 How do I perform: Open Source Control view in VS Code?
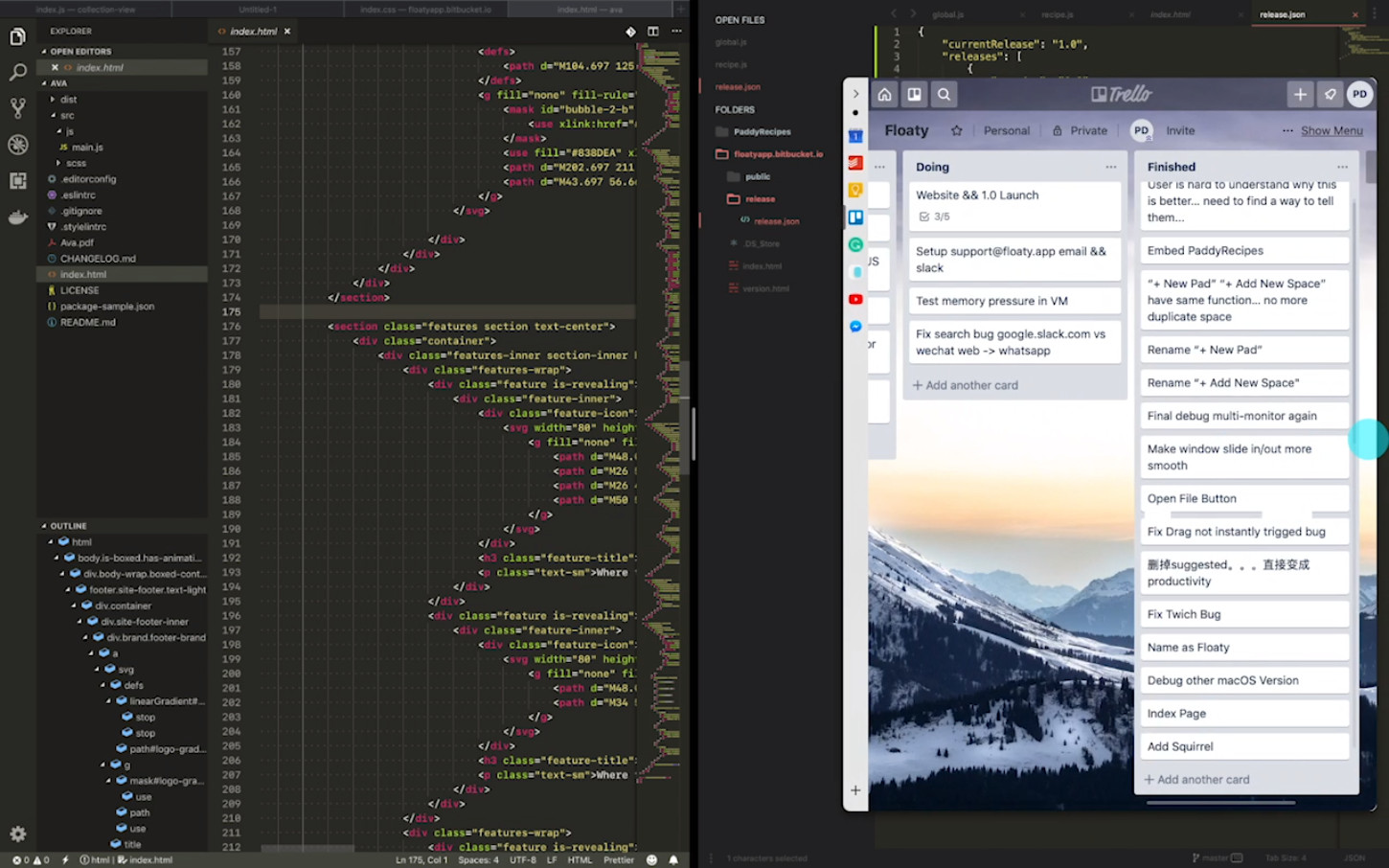[x=17, y=108]
